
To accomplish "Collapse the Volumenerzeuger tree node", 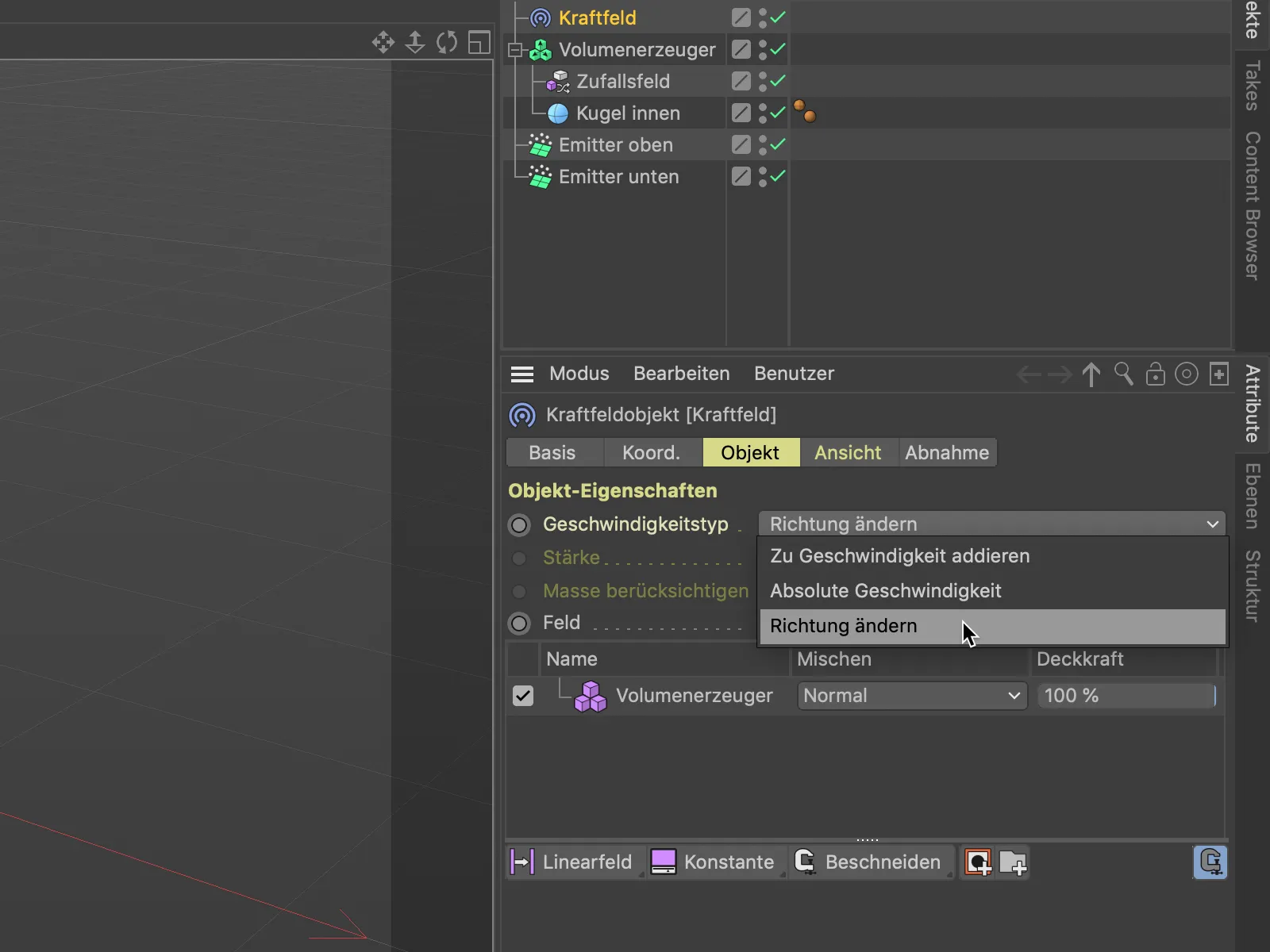I will pos(516,50).
